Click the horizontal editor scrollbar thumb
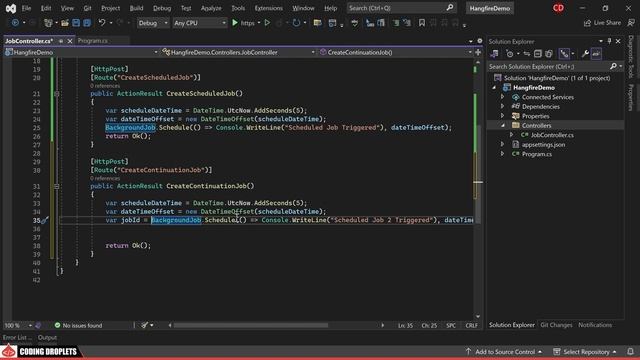Viewport: 640px width, 360px height. click(x=251, y=325)
